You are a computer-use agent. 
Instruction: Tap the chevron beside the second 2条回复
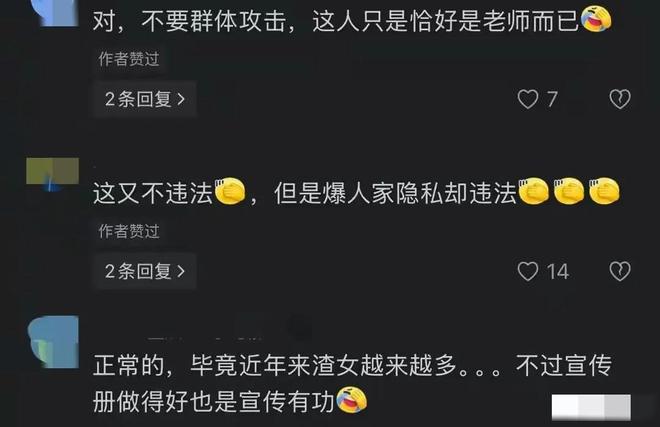[181, 271]
